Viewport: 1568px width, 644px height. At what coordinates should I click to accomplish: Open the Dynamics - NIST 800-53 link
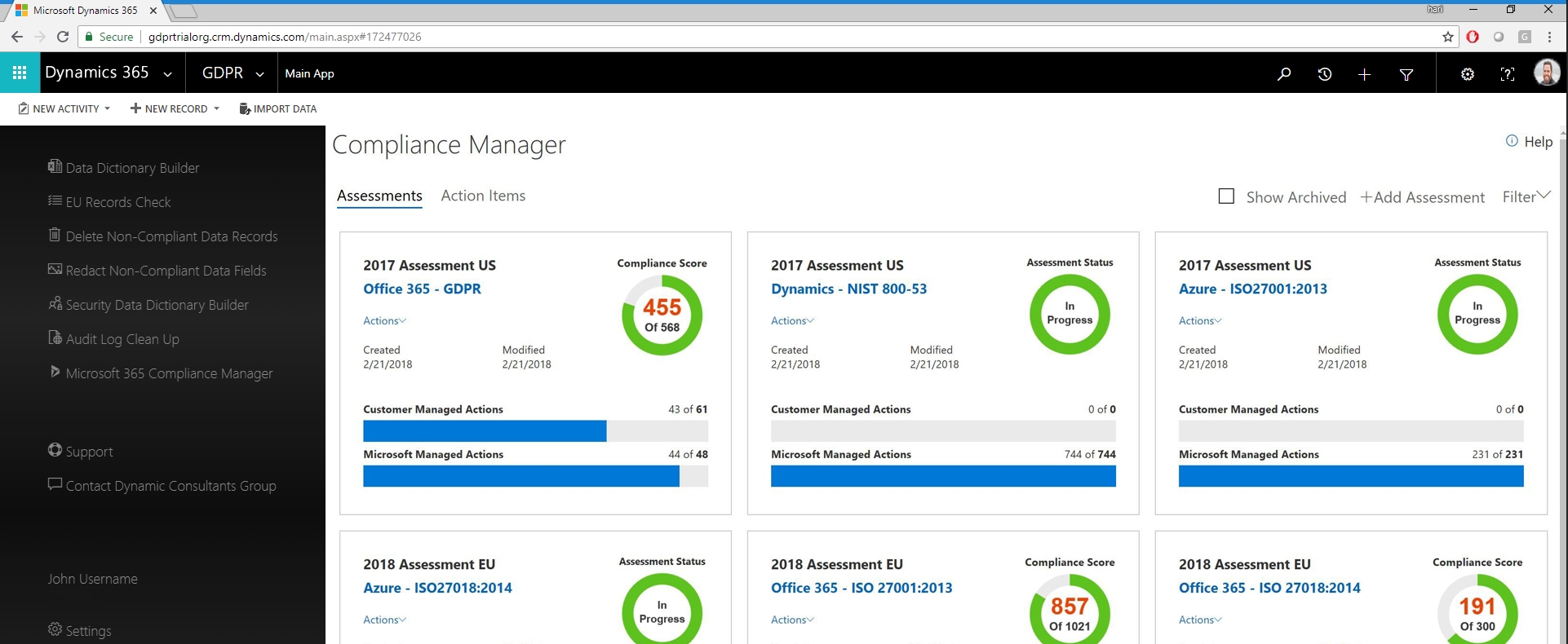click(848, 289)
